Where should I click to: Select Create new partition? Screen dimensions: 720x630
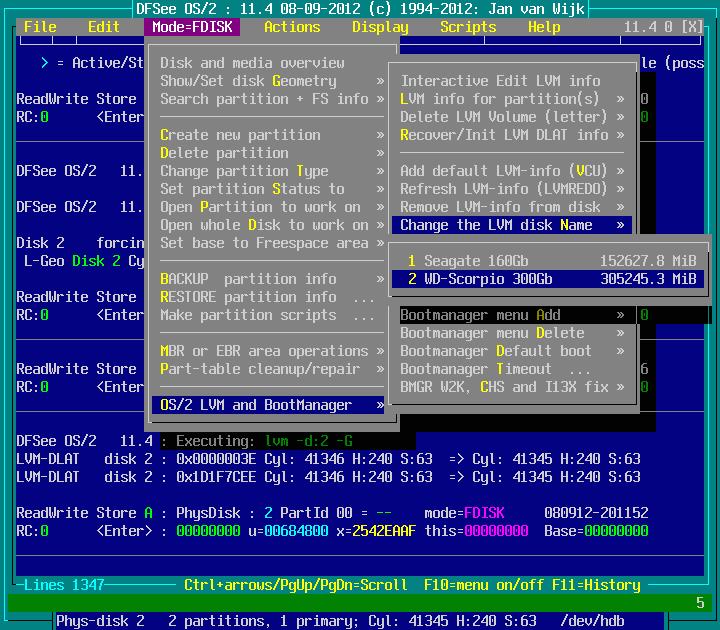[x=240, y=135]
